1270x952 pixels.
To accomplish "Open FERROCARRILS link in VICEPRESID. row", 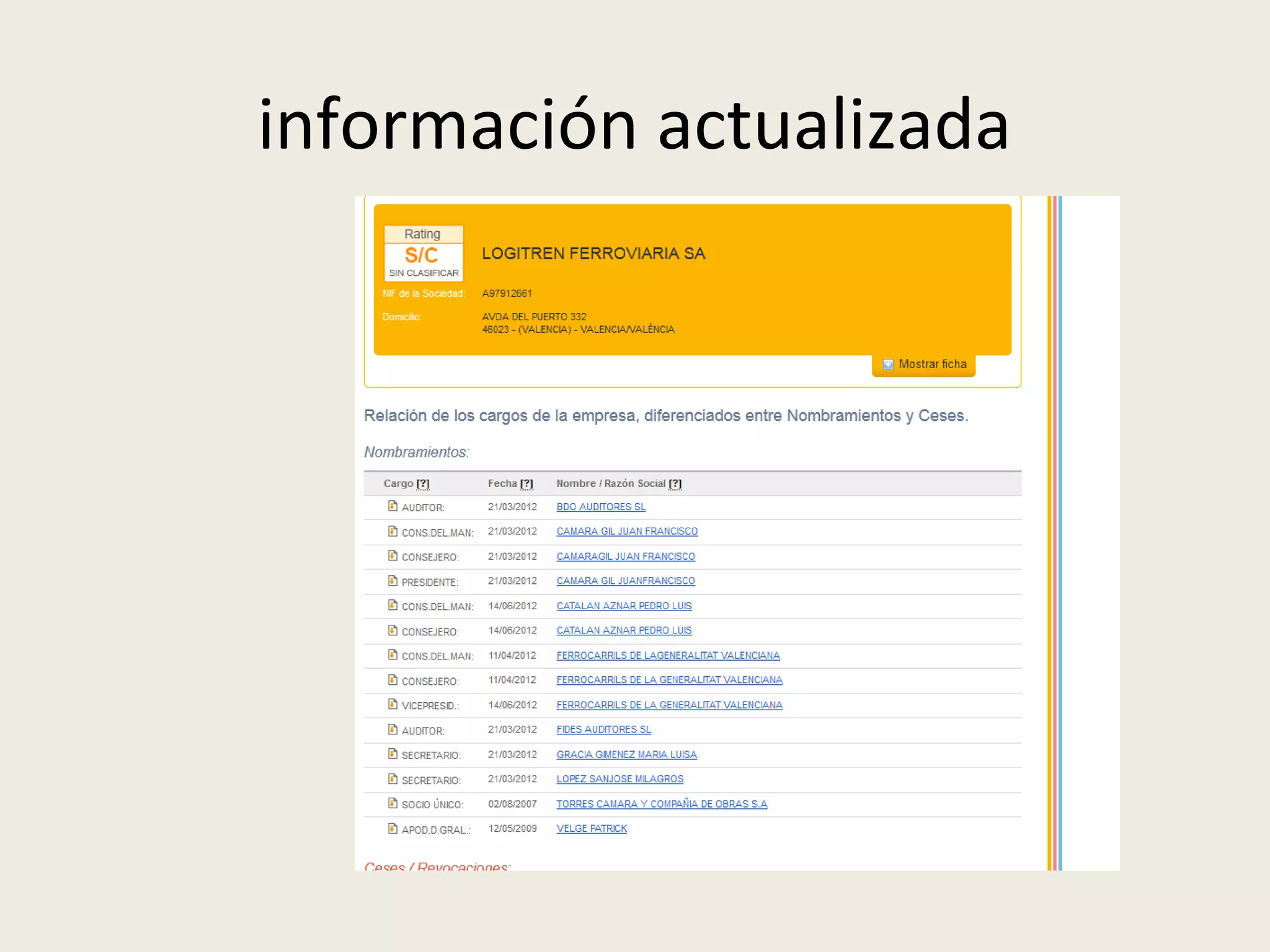I will pyautogui.click(x=669, y=705).
